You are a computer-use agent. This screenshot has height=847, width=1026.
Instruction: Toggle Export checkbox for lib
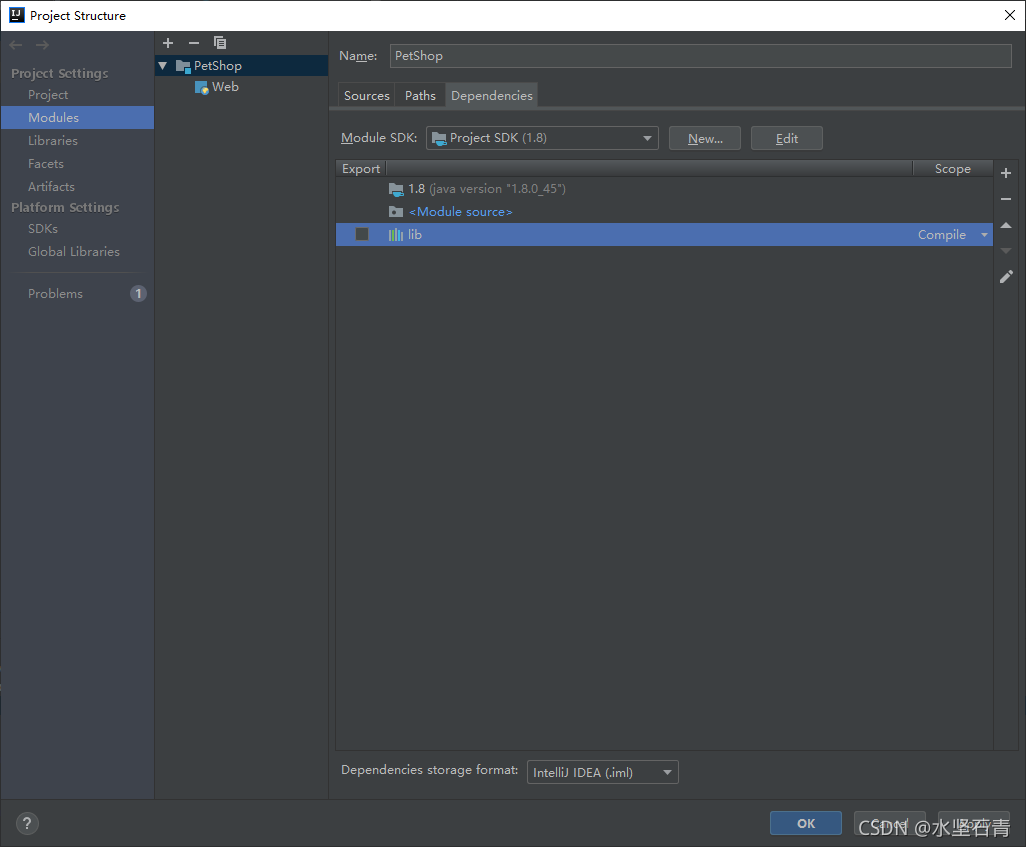coord(362,234)
